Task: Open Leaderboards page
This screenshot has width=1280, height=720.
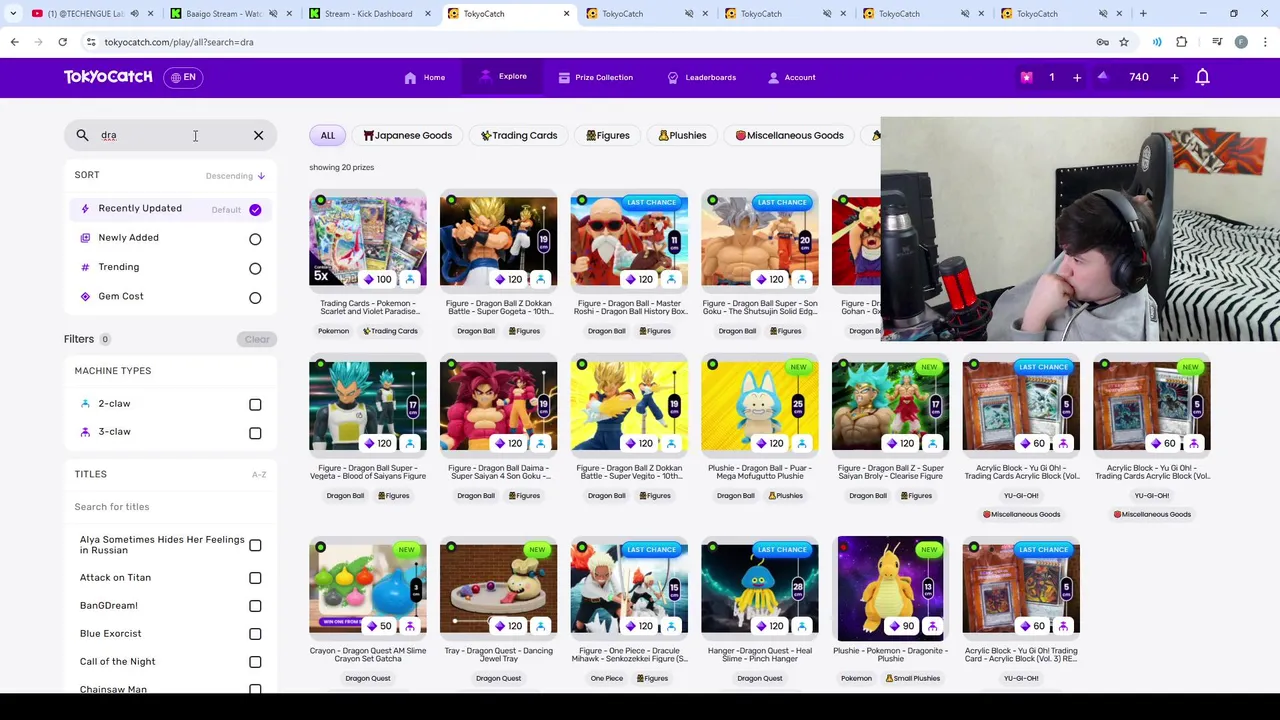Action: click(x=701, y=77)
